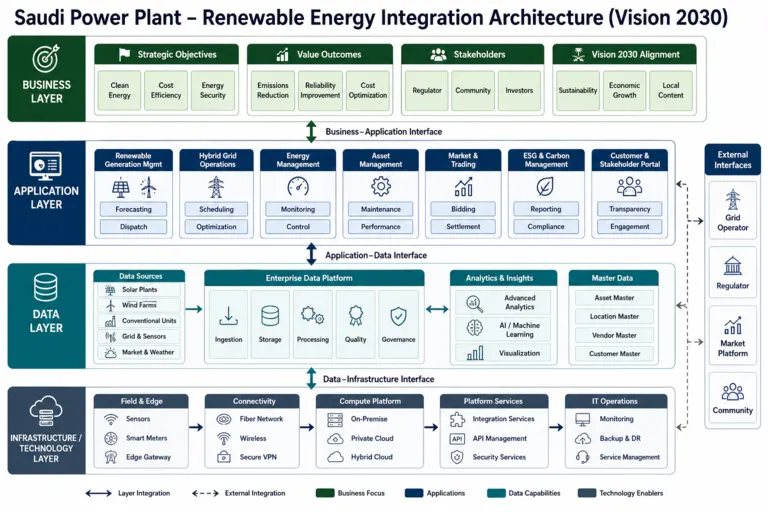The width and height of the screenshot is (768, 512).
Task: Click the palm emblem beside Vision 2030 Alignment
Action: (x=578, y=54)
